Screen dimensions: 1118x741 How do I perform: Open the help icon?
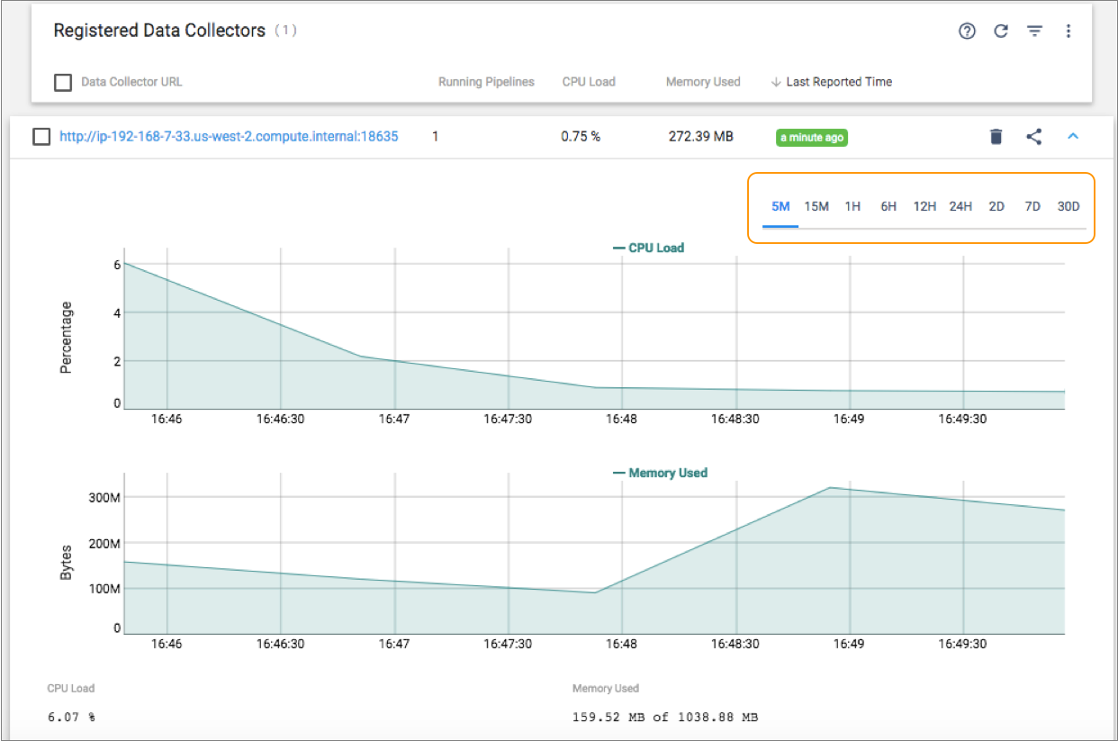coord(966,31)
